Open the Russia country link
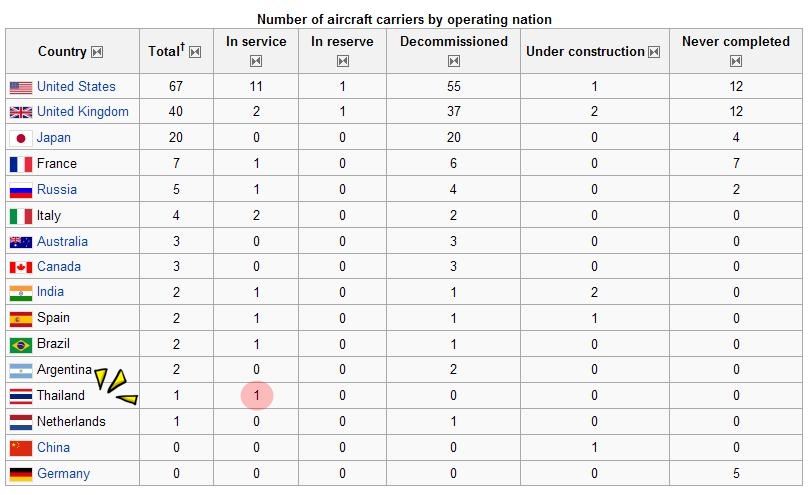The image size is (809, 495). point(57,189)
